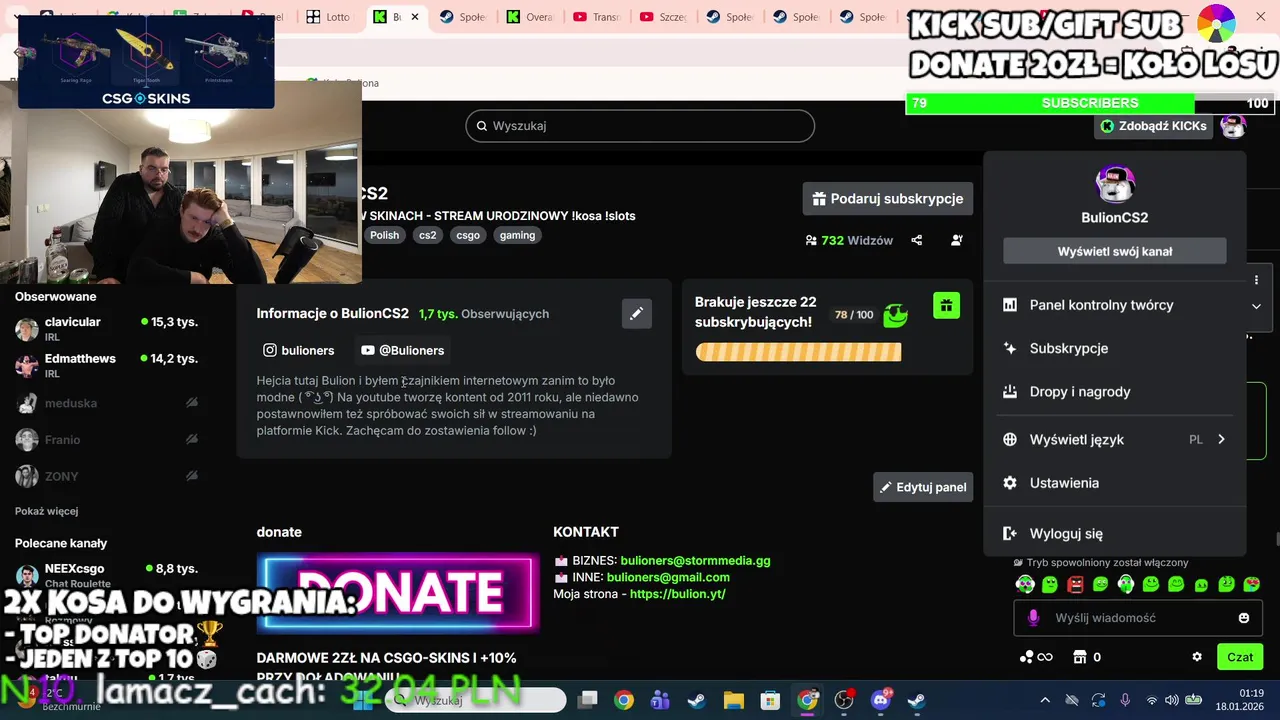Open the YouTube @Bulioners link
The height and width of the screenshot is (720, 1280).
tap(402, 350)
